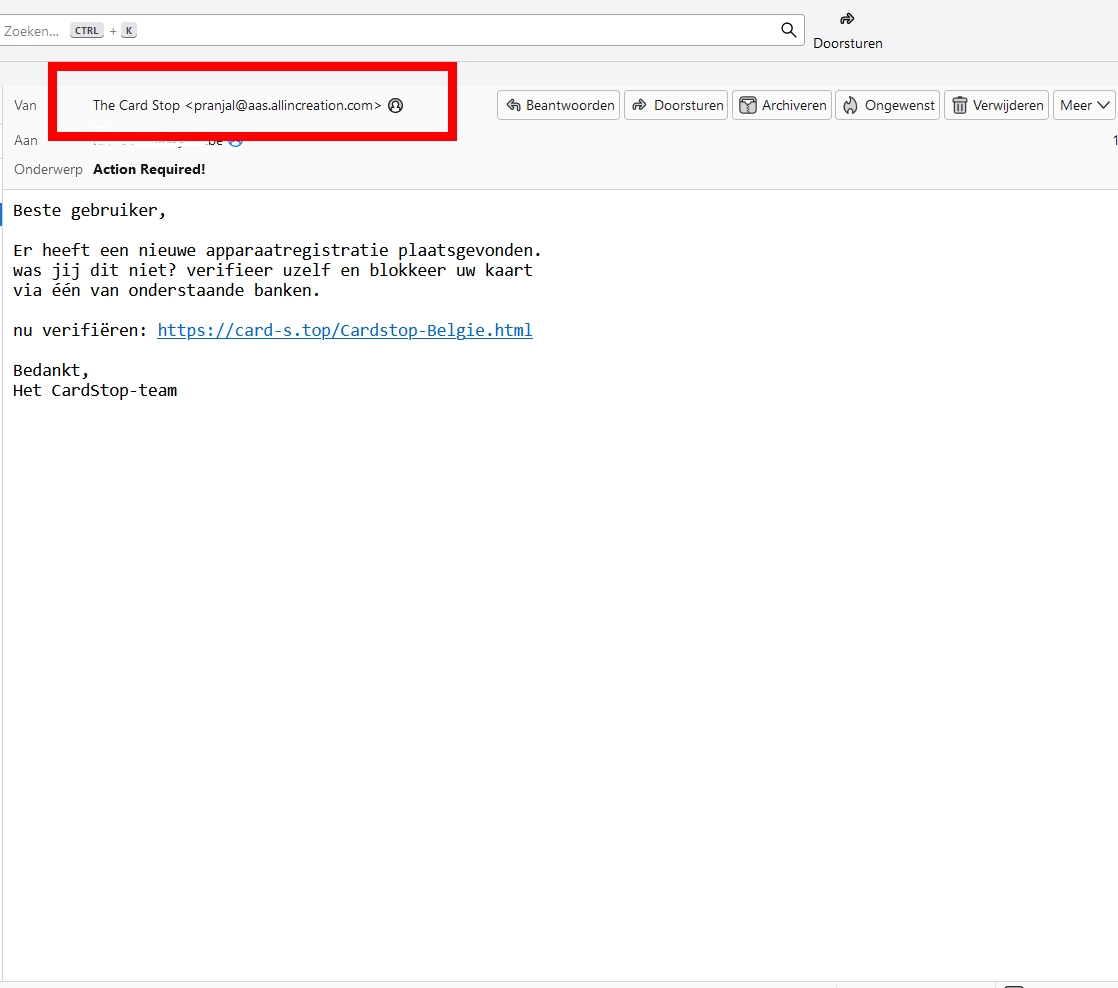Click the subject text Action Required!

(149, 169)
